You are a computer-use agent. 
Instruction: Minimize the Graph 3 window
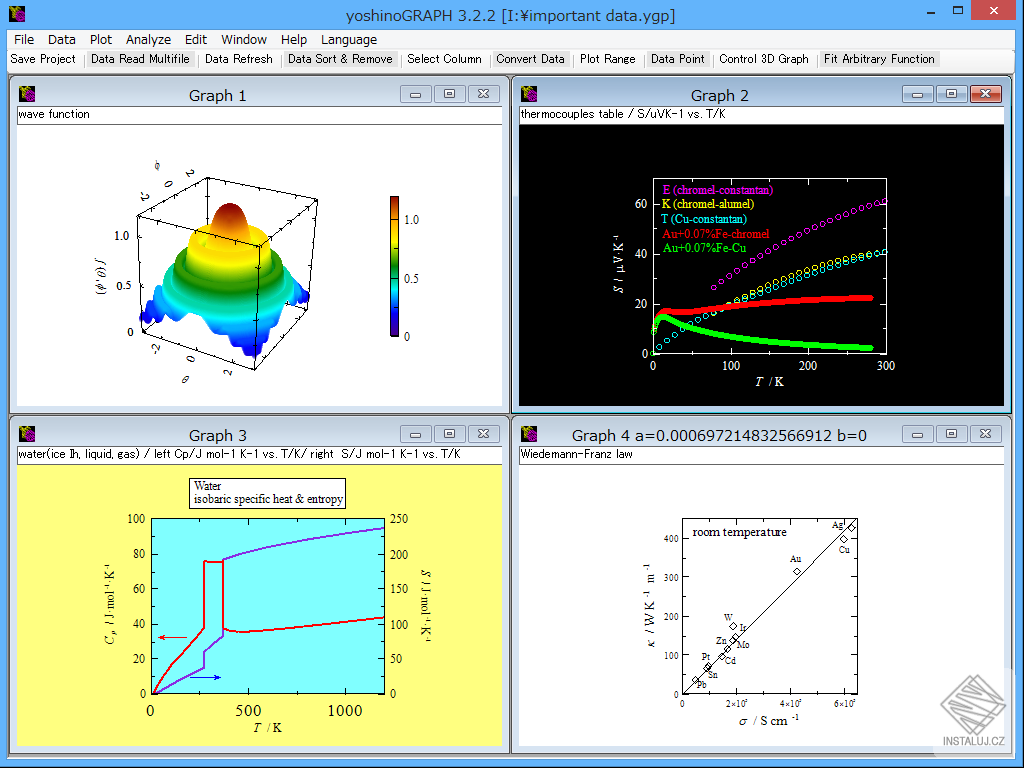point(415,434)
